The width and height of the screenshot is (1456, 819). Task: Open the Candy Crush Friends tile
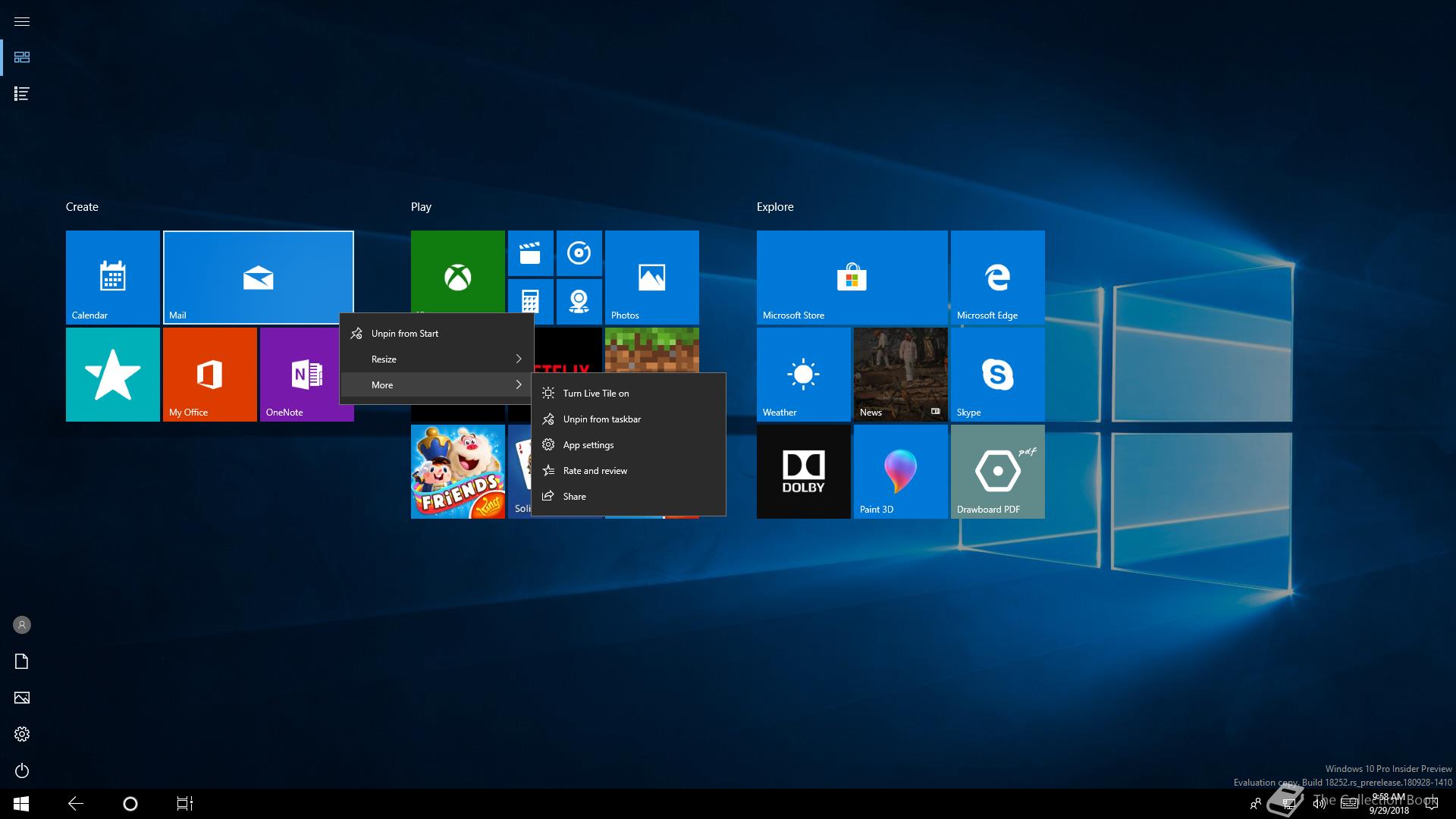tap(458, 472)
